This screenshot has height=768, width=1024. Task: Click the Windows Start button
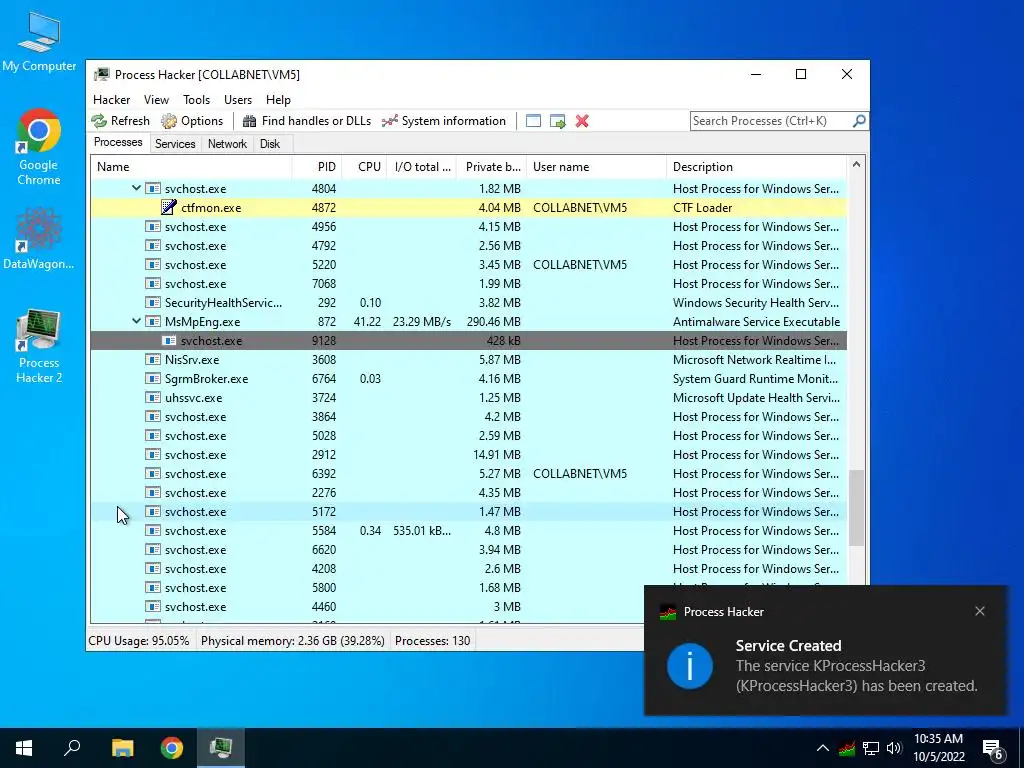coord(24,748)
